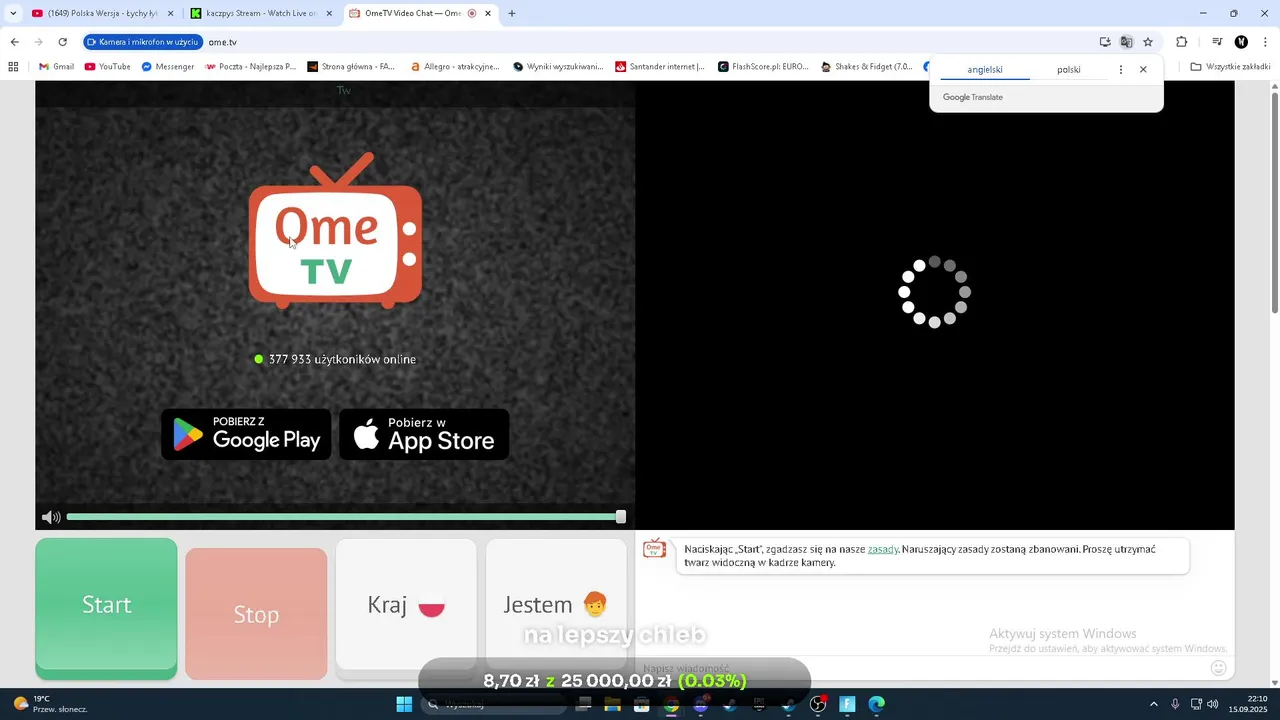Open the Santander internet bookmark
The image size is (1280, 720).
point(660,67)
